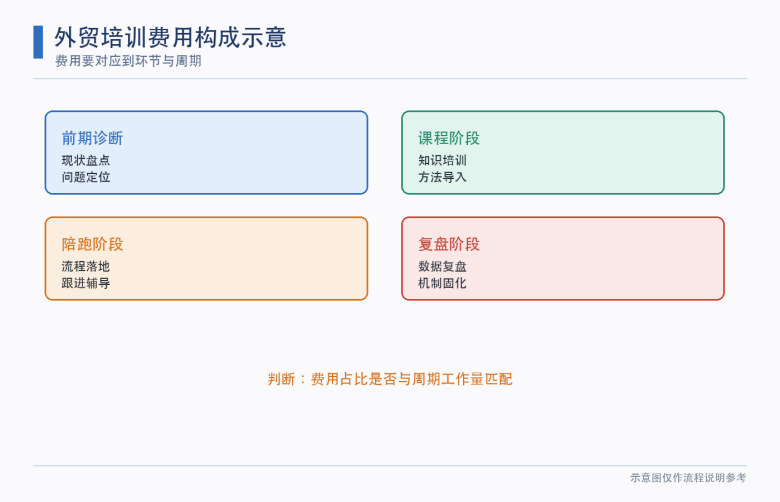Click the orange 判断 conclusion text
This screenshot has height=502, width=780.
coord(390,379)
